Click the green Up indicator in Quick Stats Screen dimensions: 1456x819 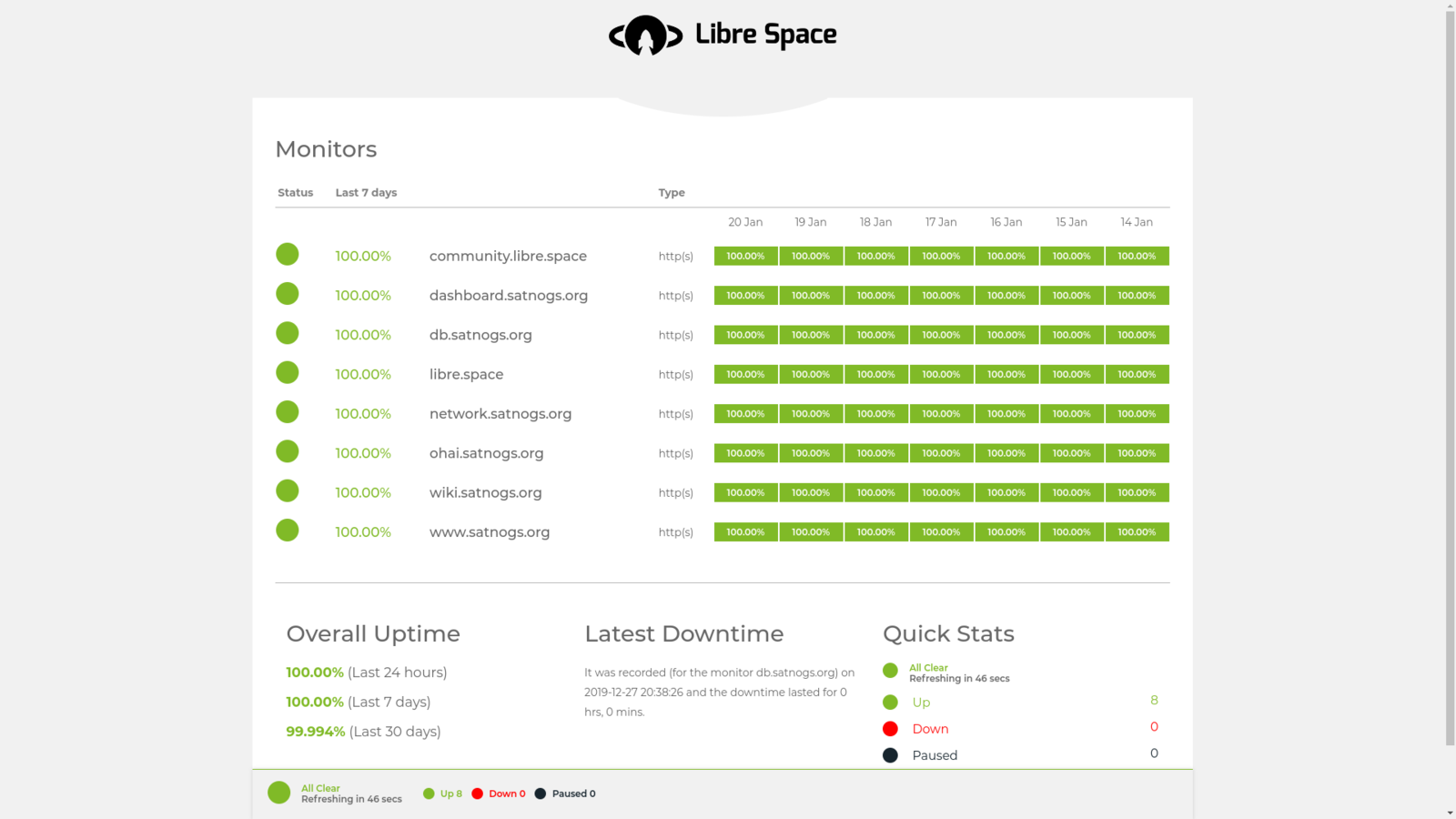891,703
